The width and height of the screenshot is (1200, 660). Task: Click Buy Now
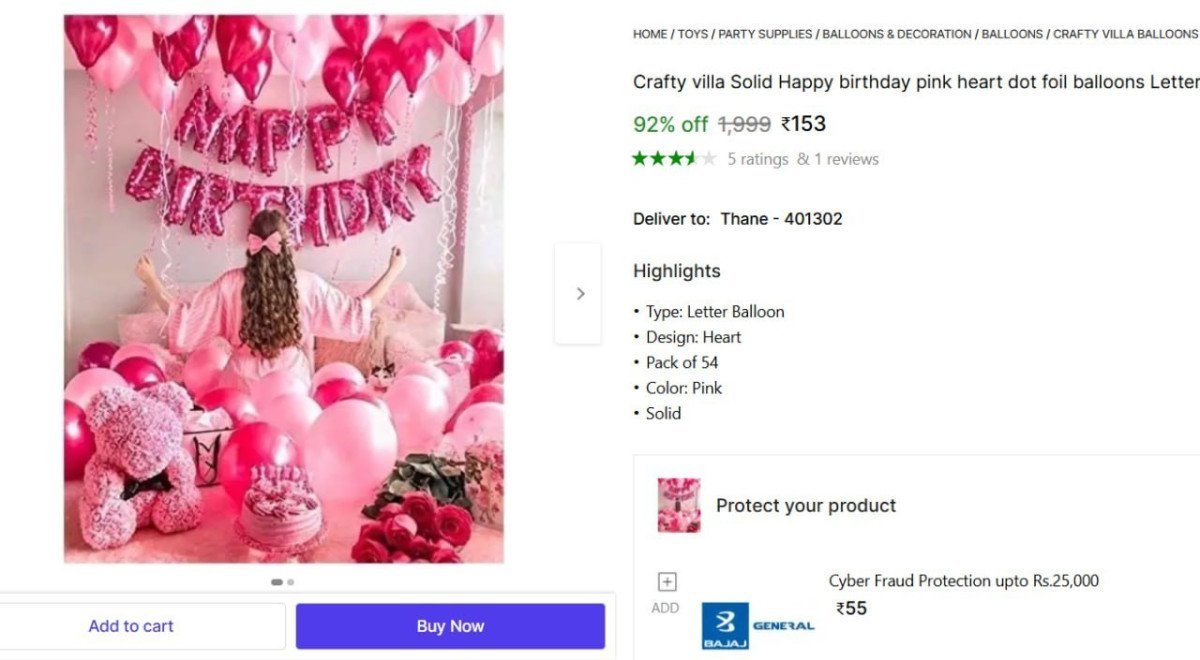449,625
